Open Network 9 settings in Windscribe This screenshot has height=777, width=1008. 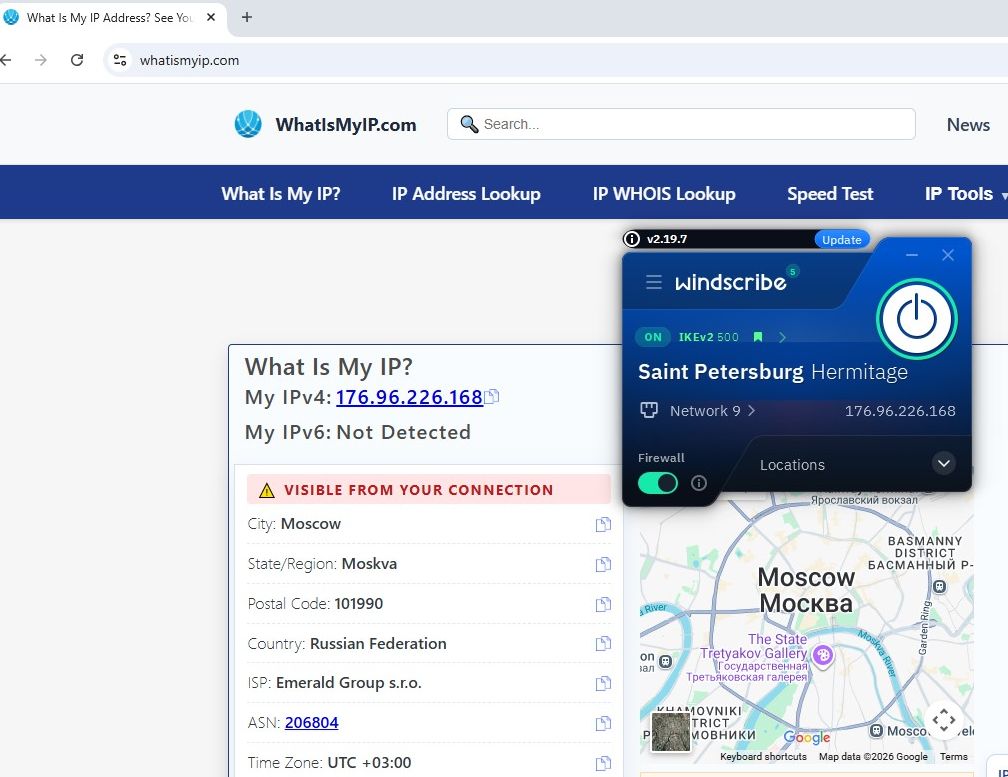[x=712, y=411]
